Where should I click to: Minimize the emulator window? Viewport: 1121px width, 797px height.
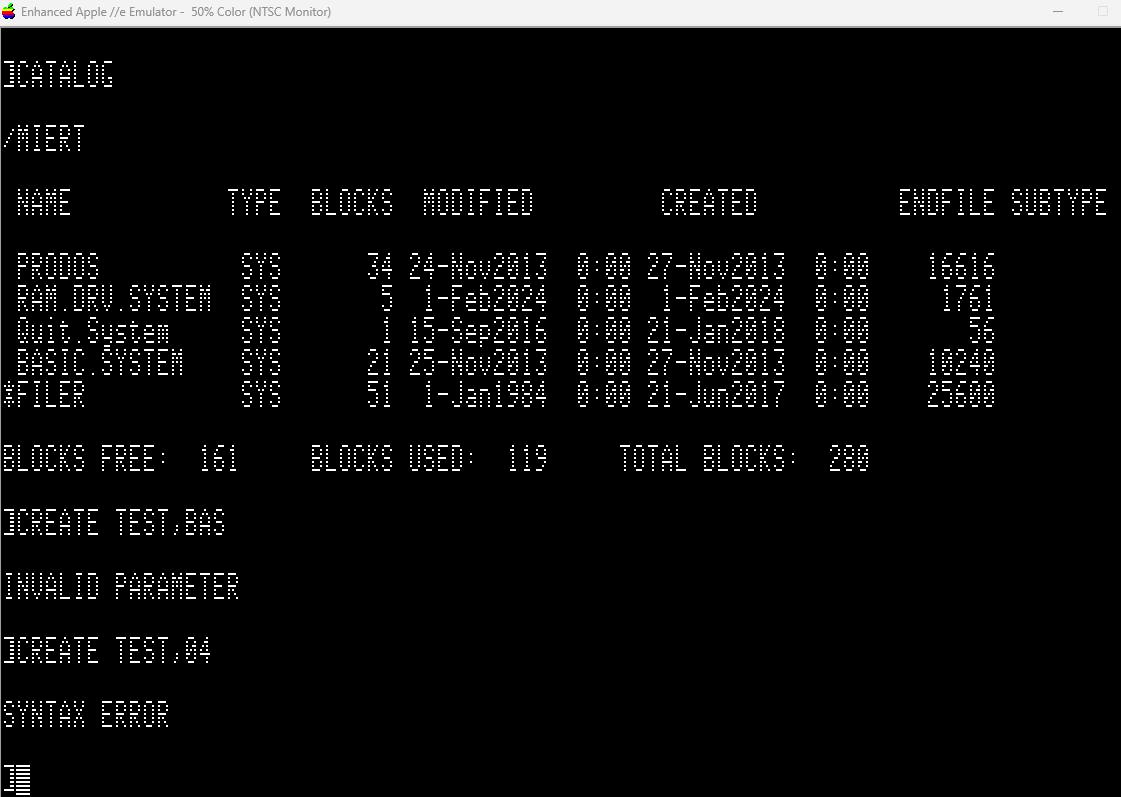(1058, 12)
